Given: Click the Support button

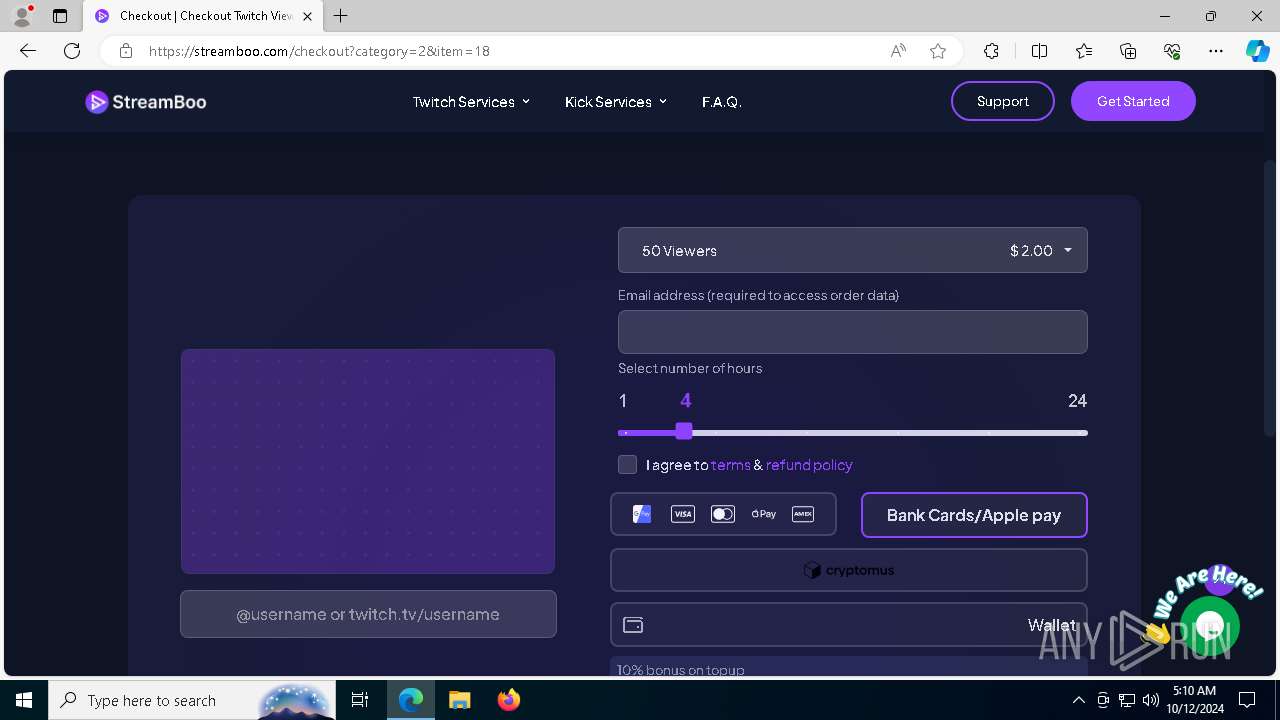Looking at the screenshot, I should coord(1003,101).
